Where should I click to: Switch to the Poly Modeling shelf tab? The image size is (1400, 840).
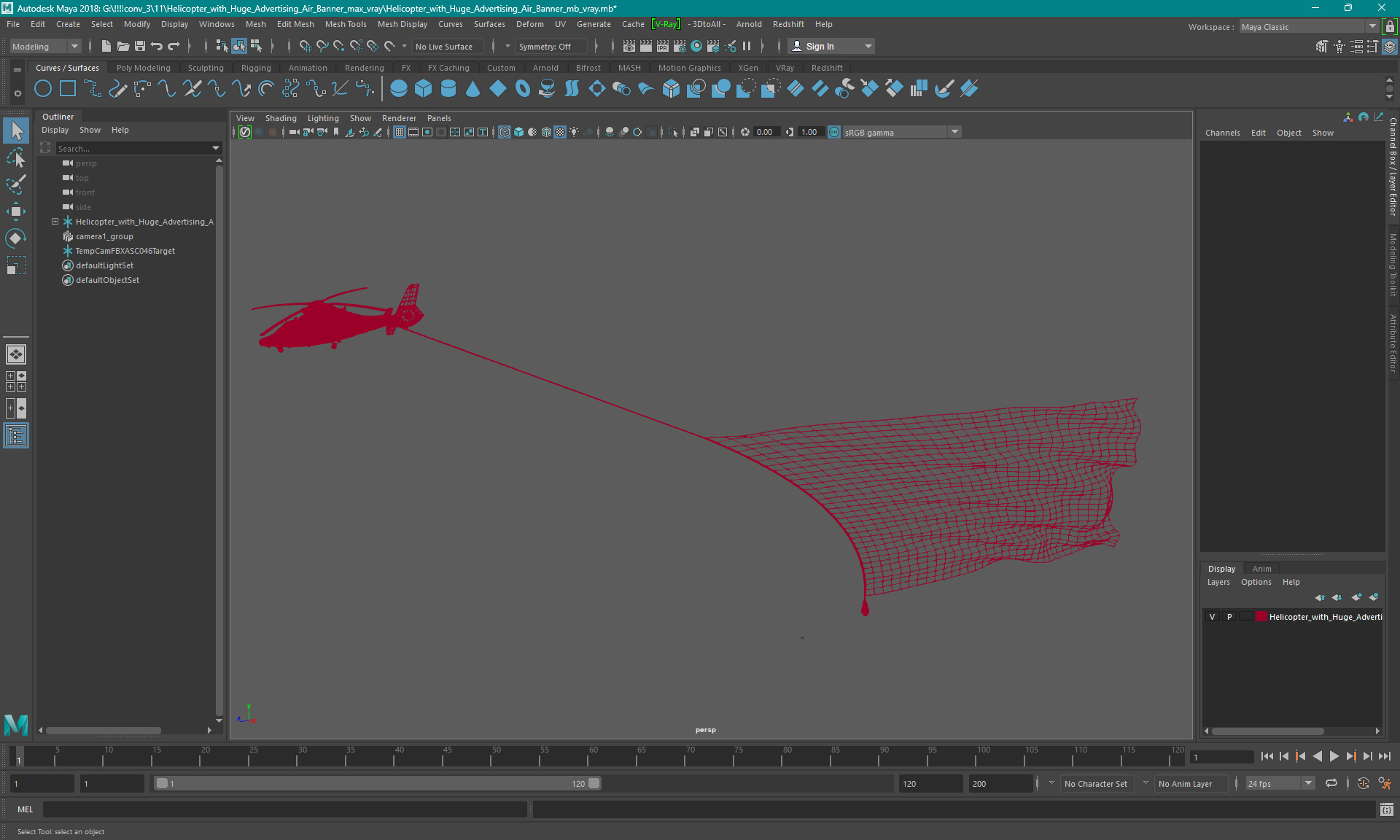143,68
